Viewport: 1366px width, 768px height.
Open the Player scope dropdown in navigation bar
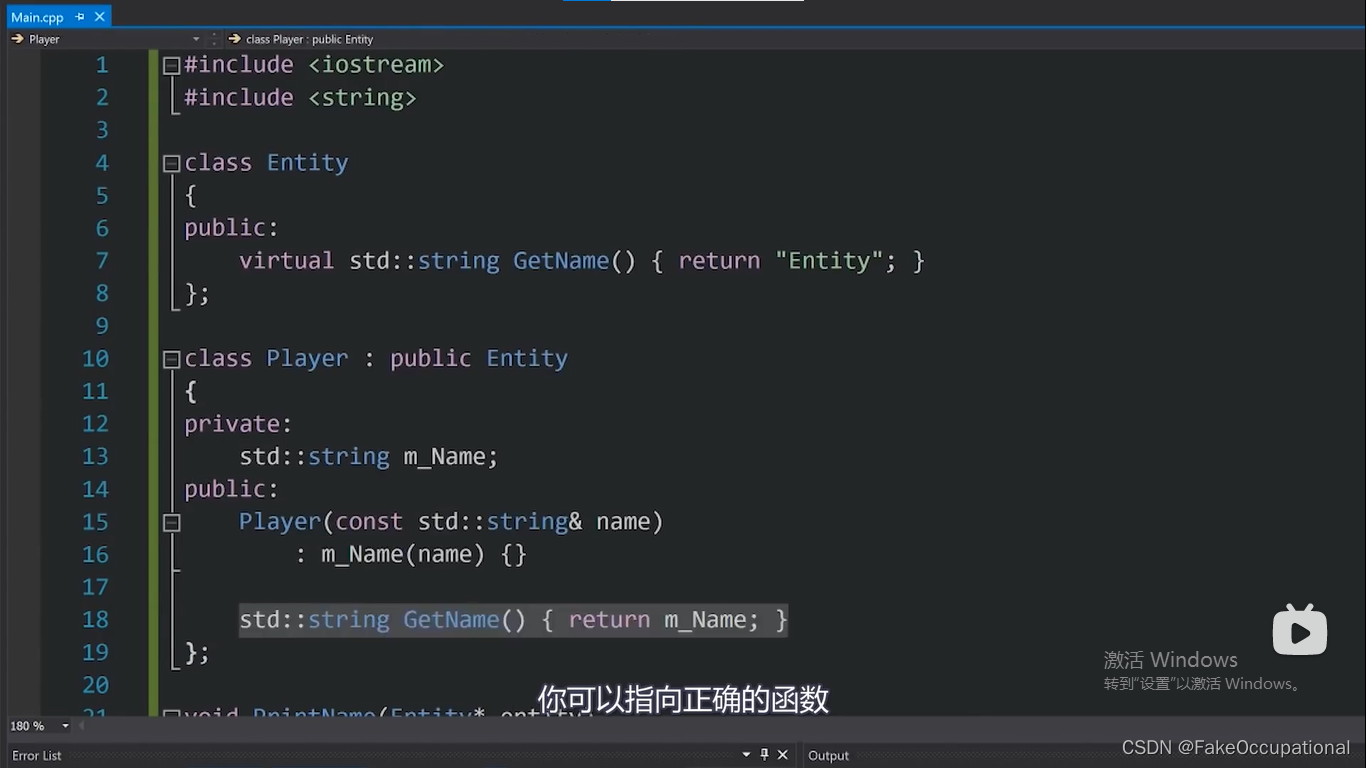(198, 39)
